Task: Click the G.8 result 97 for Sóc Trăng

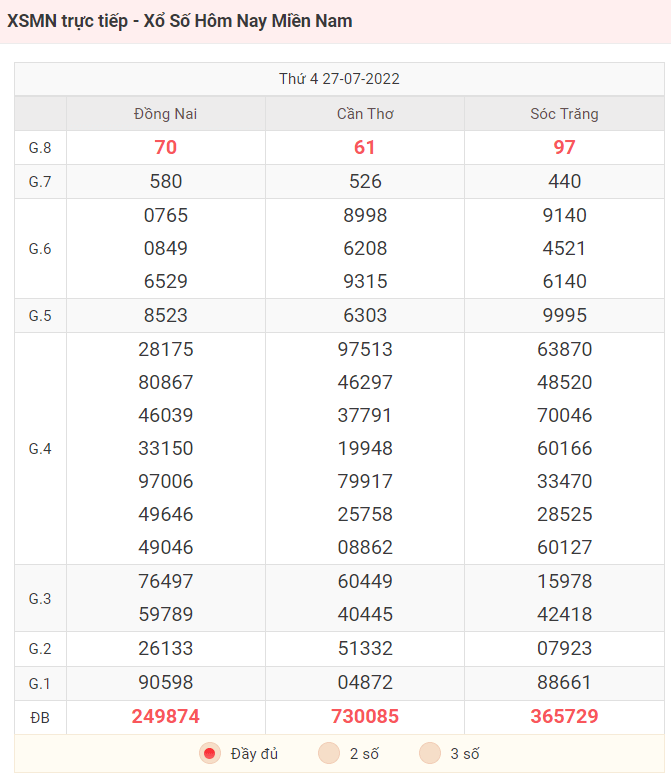Action: pos(564,148)
